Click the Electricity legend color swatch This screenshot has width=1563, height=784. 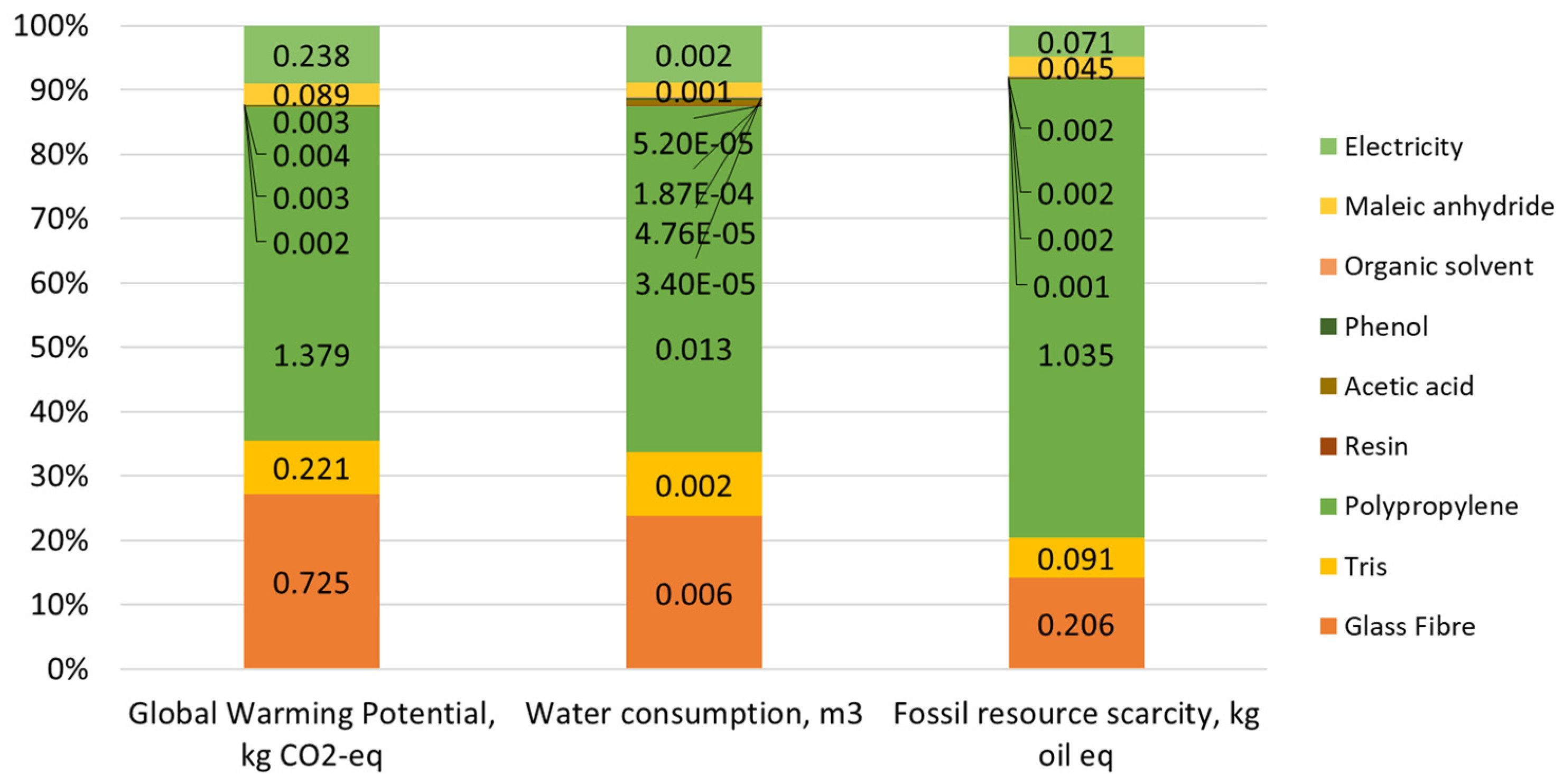[x=1328, y=146]
